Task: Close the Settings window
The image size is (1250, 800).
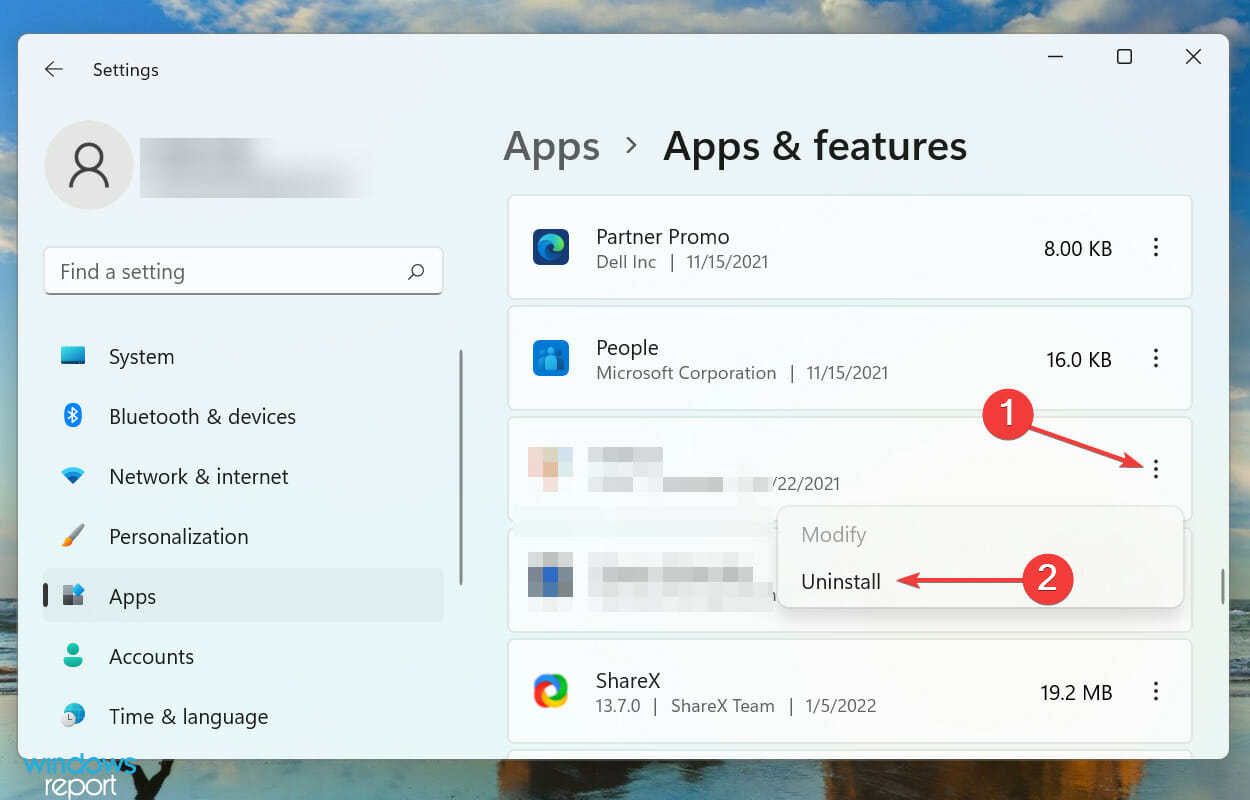Action: (1193, 57)
